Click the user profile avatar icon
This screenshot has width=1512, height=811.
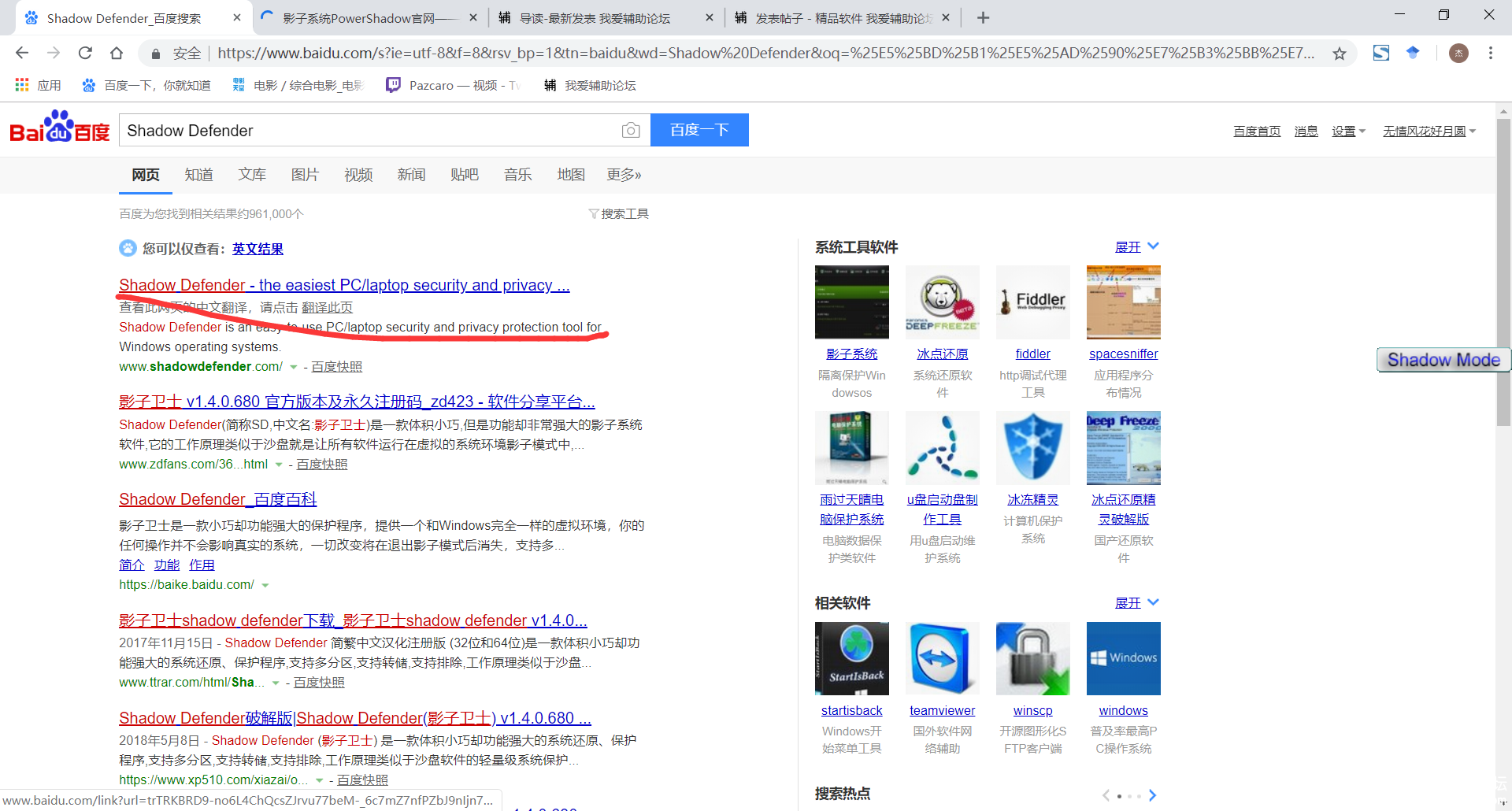1458,54
